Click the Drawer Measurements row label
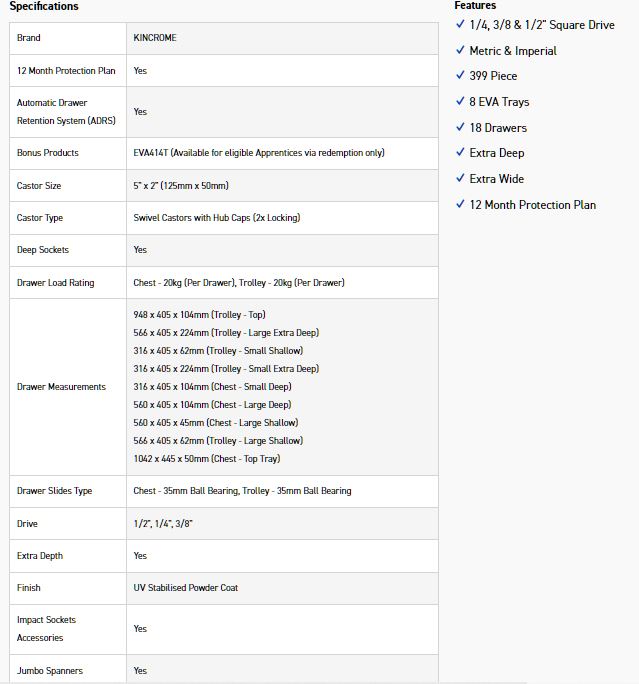 61,387
